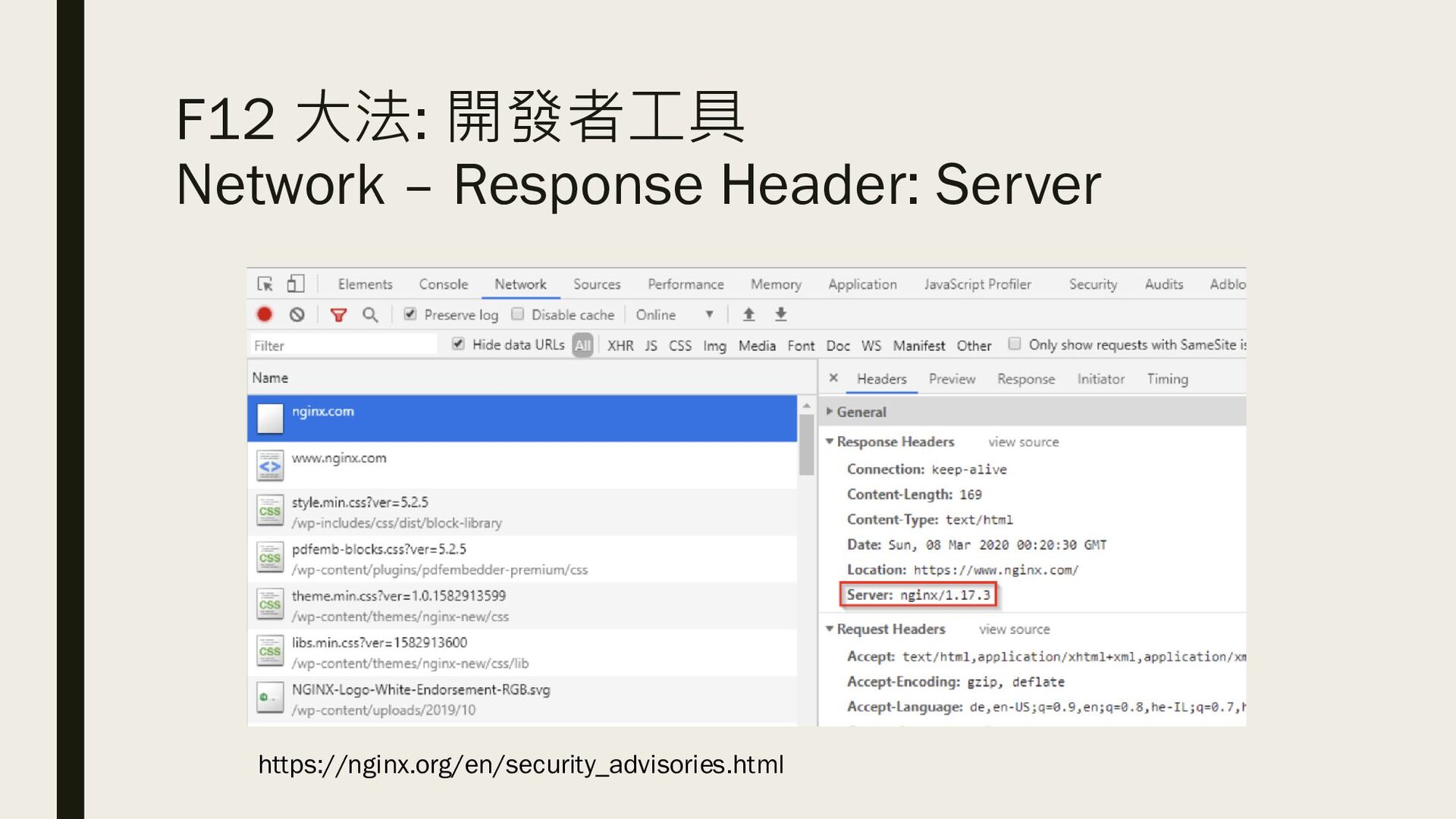1456x819 pixels.
Task: Filter requests by Media
Action: click(757, 346)
